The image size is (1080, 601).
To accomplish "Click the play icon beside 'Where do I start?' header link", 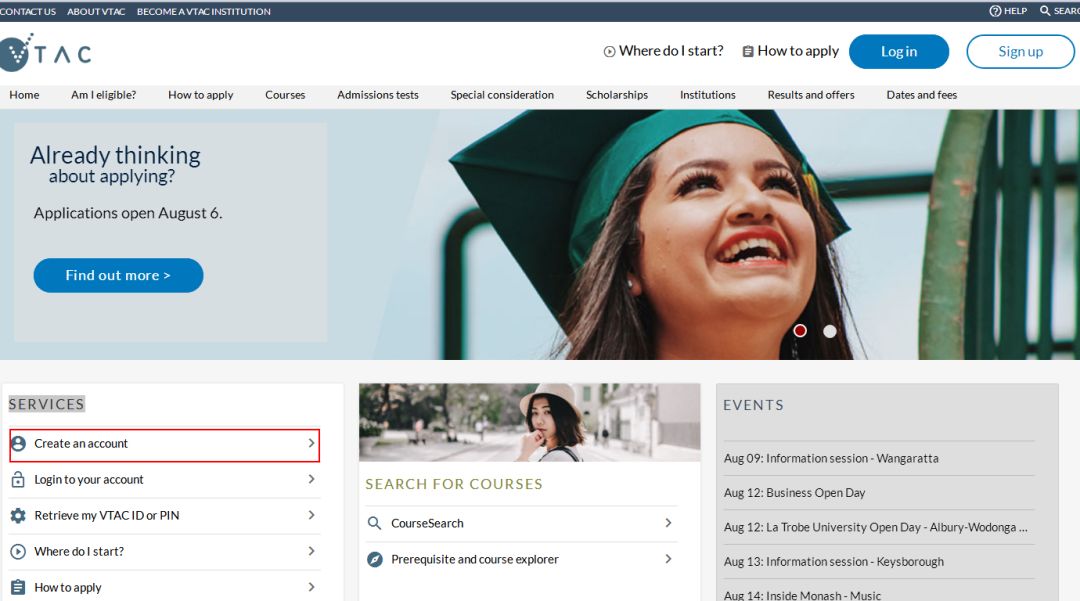I will [609, 52].
